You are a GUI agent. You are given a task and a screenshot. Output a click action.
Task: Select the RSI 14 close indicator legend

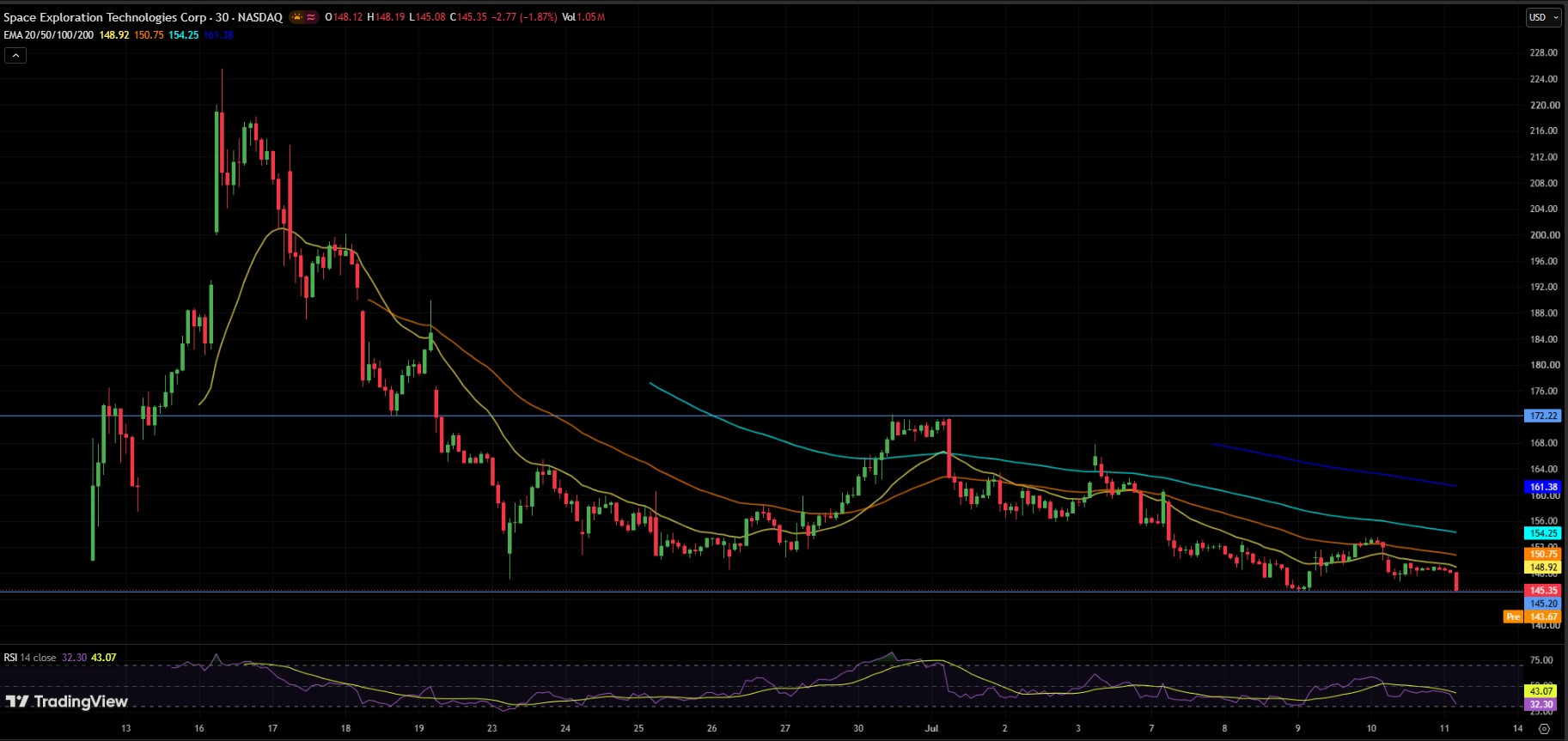click(30, 658)
